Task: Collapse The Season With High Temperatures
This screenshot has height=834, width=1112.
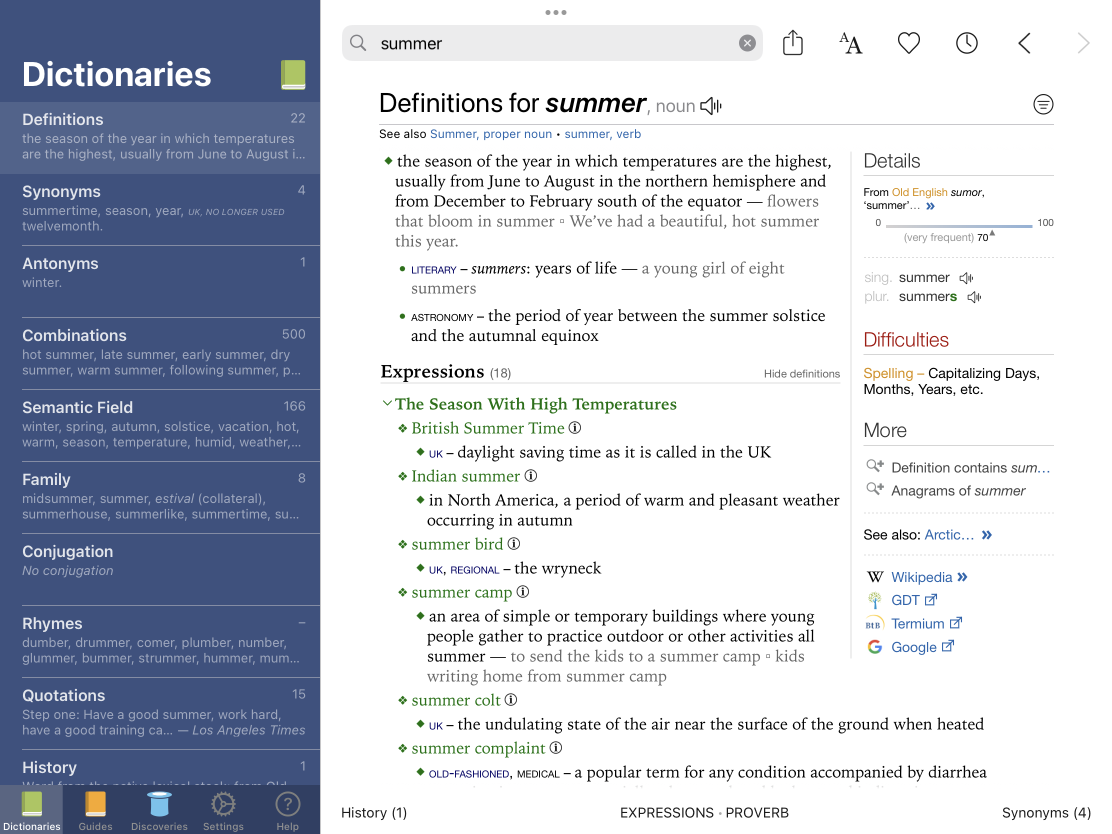Action: 387,404
